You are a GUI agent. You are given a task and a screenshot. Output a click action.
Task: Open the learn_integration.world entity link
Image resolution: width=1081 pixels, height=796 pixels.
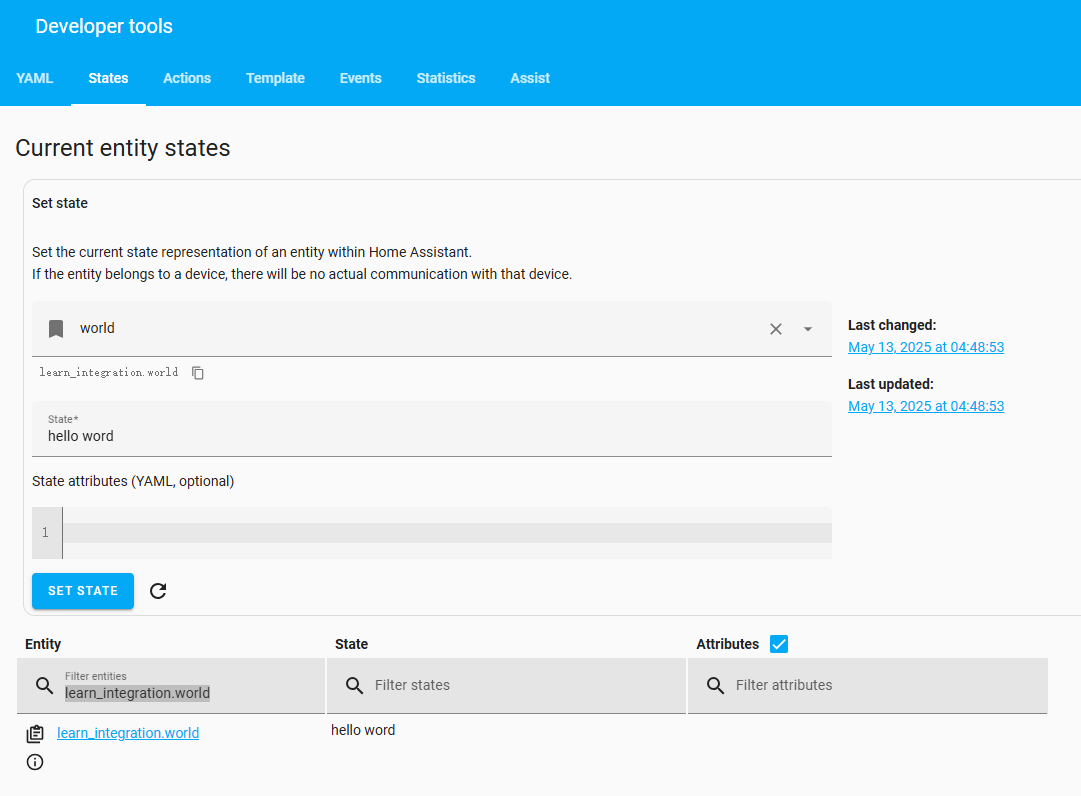128,733
